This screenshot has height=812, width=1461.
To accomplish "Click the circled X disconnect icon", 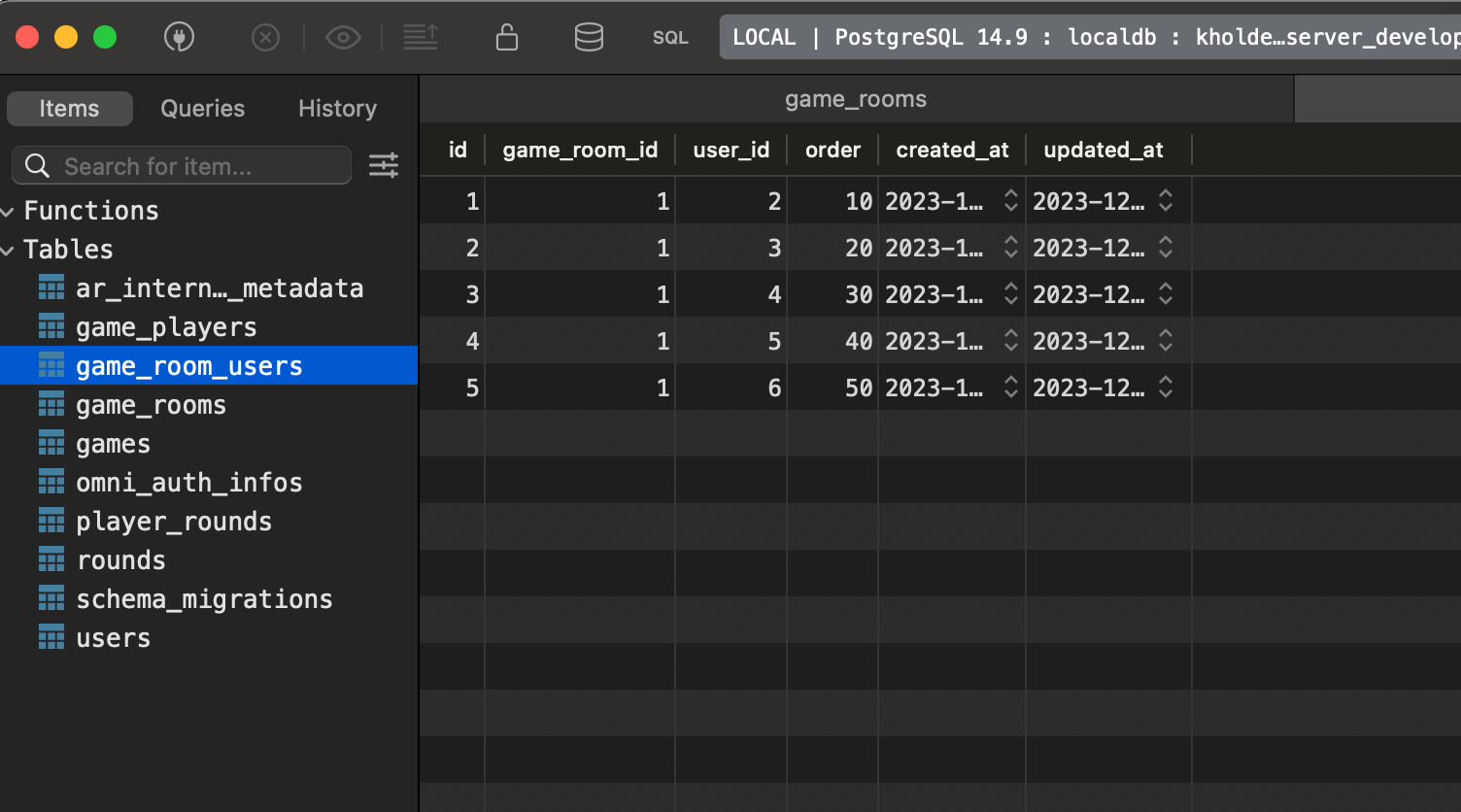I will coord(265,38).
